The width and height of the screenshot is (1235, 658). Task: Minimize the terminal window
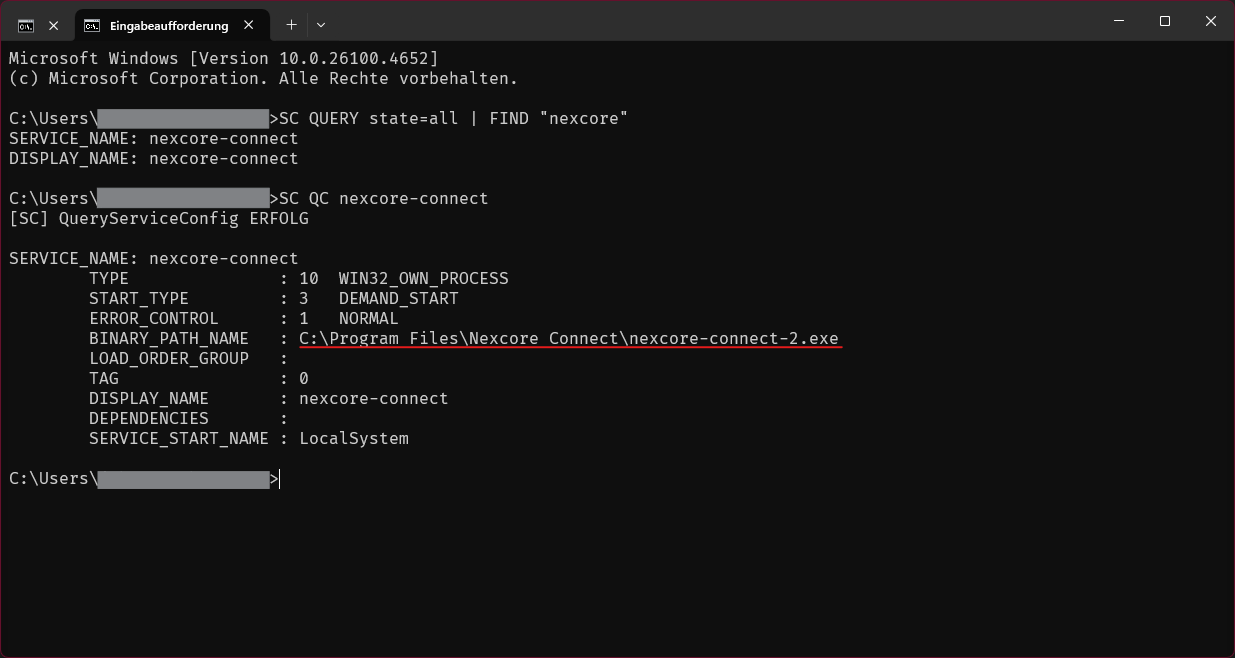1118,21
